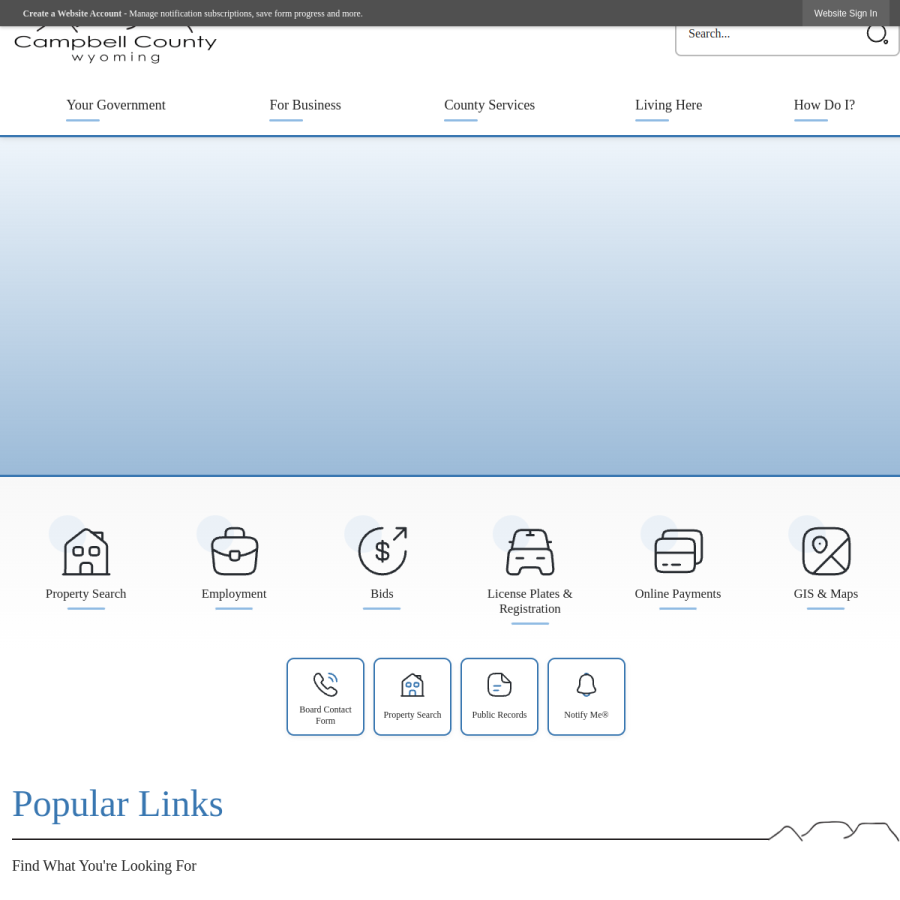Open the Employment briefcase icon
This screenshot has height=900, width=900.
(234, 552)
